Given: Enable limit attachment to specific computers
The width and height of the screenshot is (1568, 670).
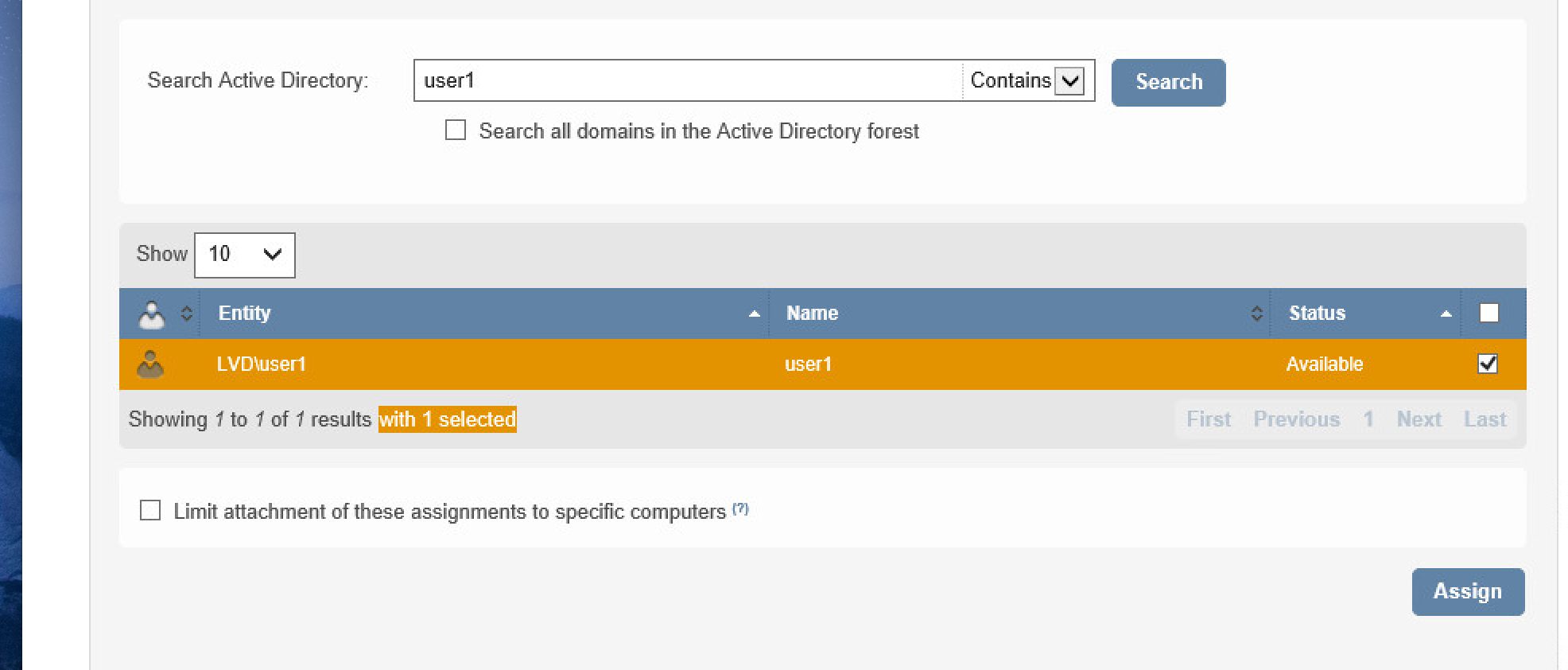Looking at the screenshot, I should click(x=150, y=510).
